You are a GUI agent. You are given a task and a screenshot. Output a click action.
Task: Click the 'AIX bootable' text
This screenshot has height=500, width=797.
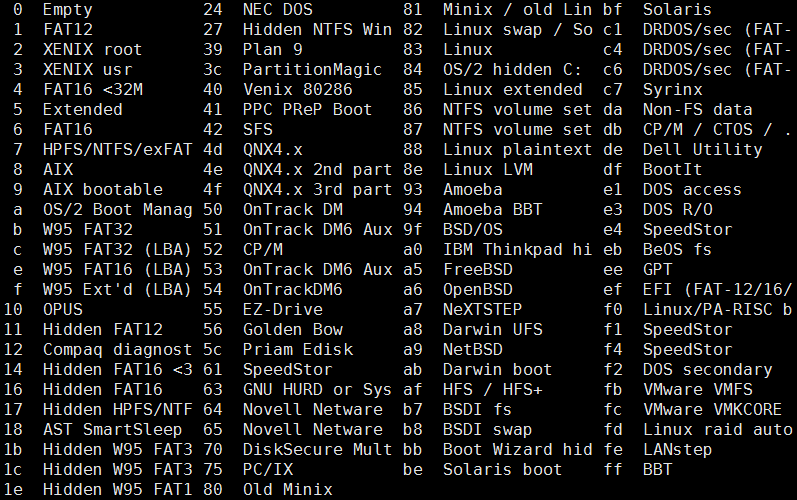(x=103, y=190)
